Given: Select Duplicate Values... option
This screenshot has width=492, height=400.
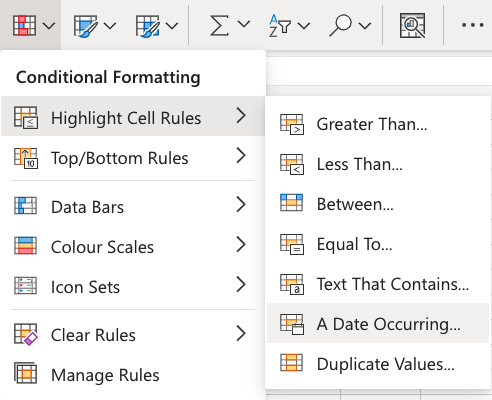Looking at the screenshot, I should click(x=378, y=364).
